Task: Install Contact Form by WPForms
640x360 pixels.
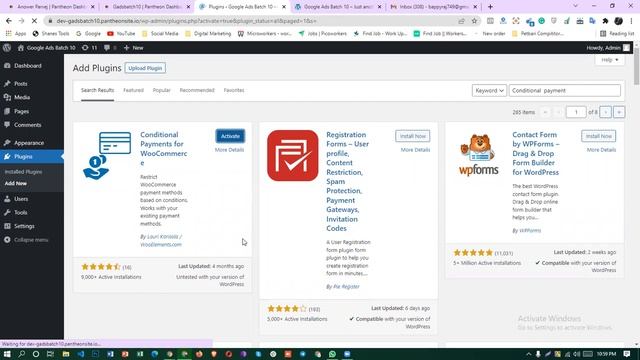Action: [x=598, y=136]
